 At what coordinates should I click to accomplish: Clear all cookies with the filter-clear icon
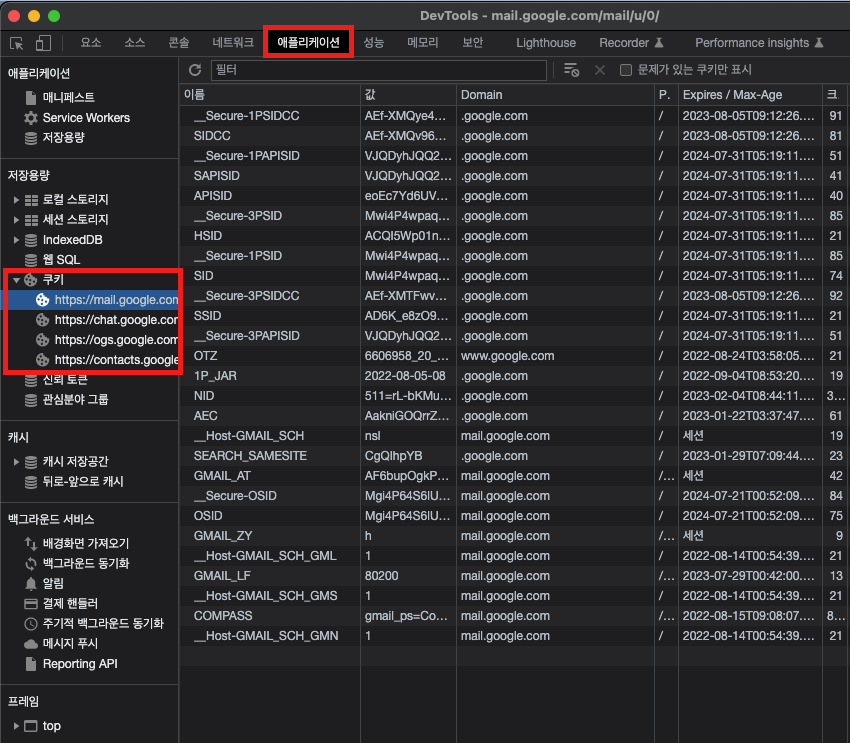point(571,70)
